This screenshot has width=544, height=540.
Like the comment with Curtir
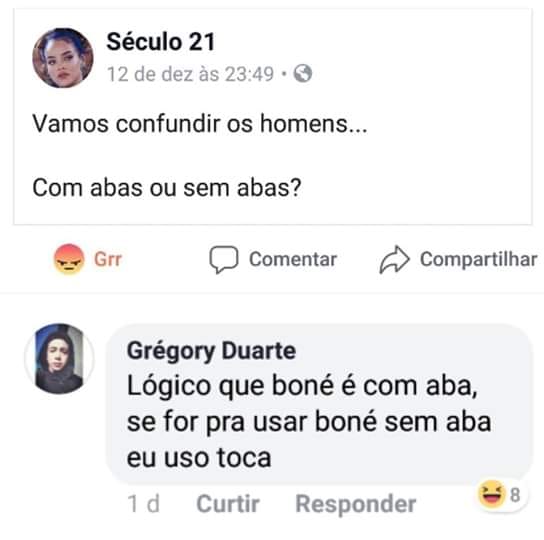(x=228, y=504)
